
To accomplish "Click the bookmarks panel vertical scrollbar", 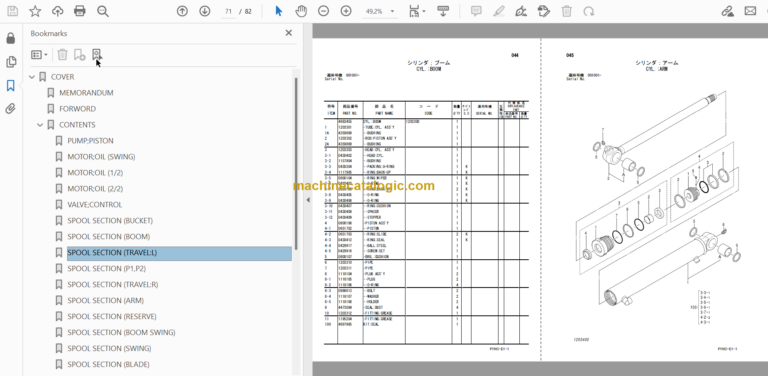I will [x=295, y=164].
